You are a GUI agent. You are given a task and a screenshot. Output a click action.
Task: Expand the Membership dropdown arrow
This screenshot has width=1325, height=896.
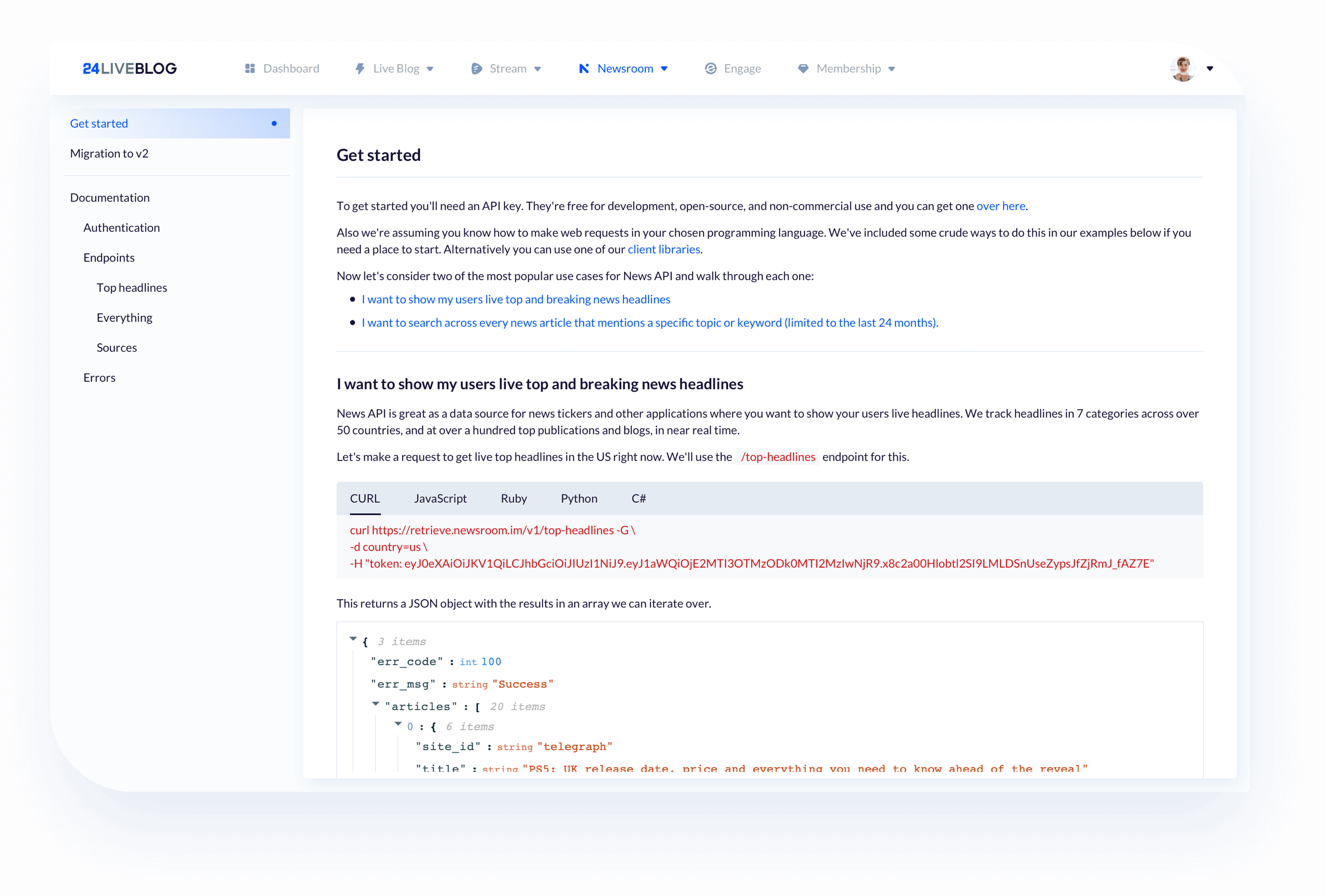pos(892,69)
